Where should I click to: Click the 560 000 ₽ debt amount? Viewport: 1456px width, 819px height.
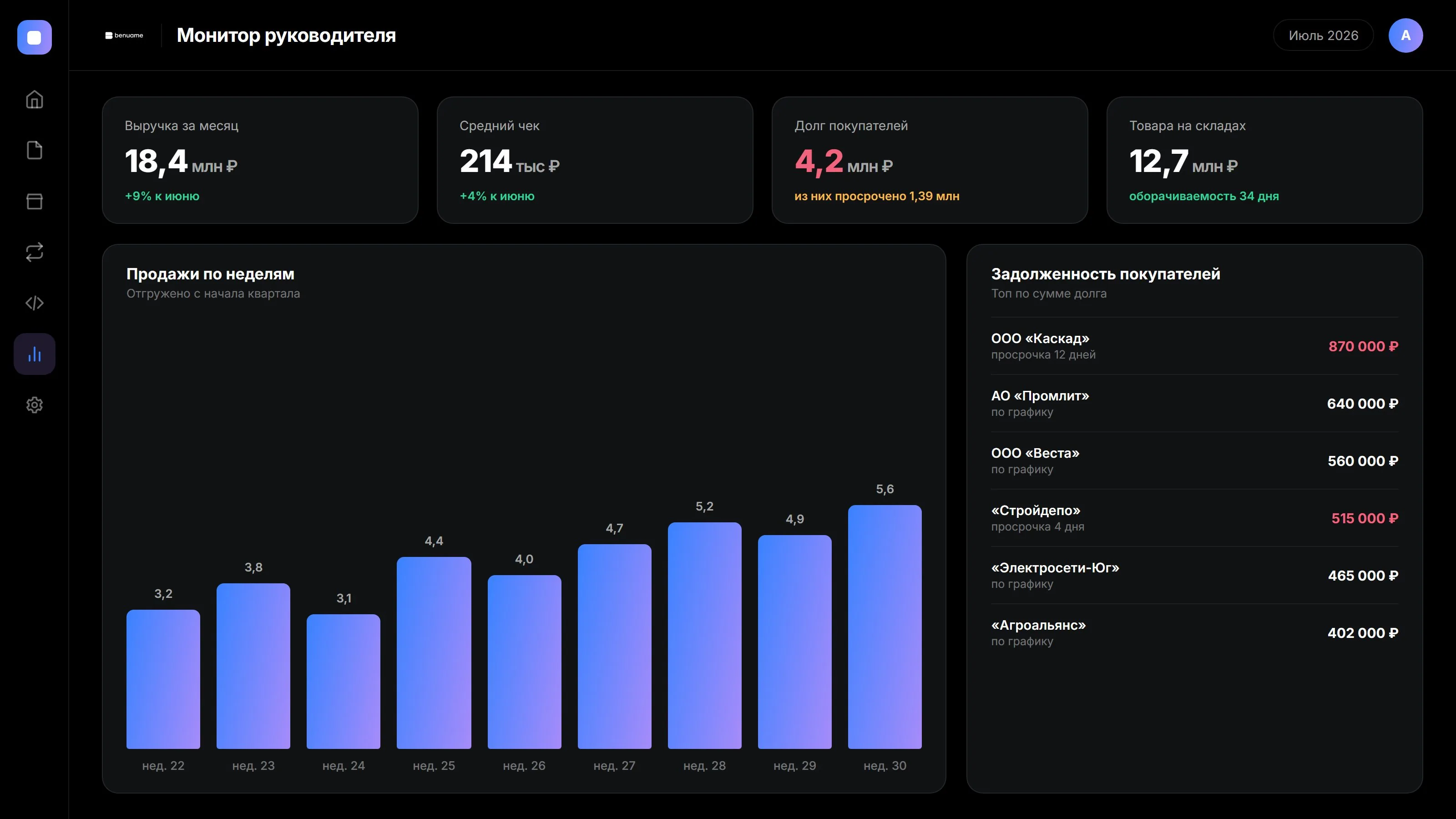[1363, 461]
